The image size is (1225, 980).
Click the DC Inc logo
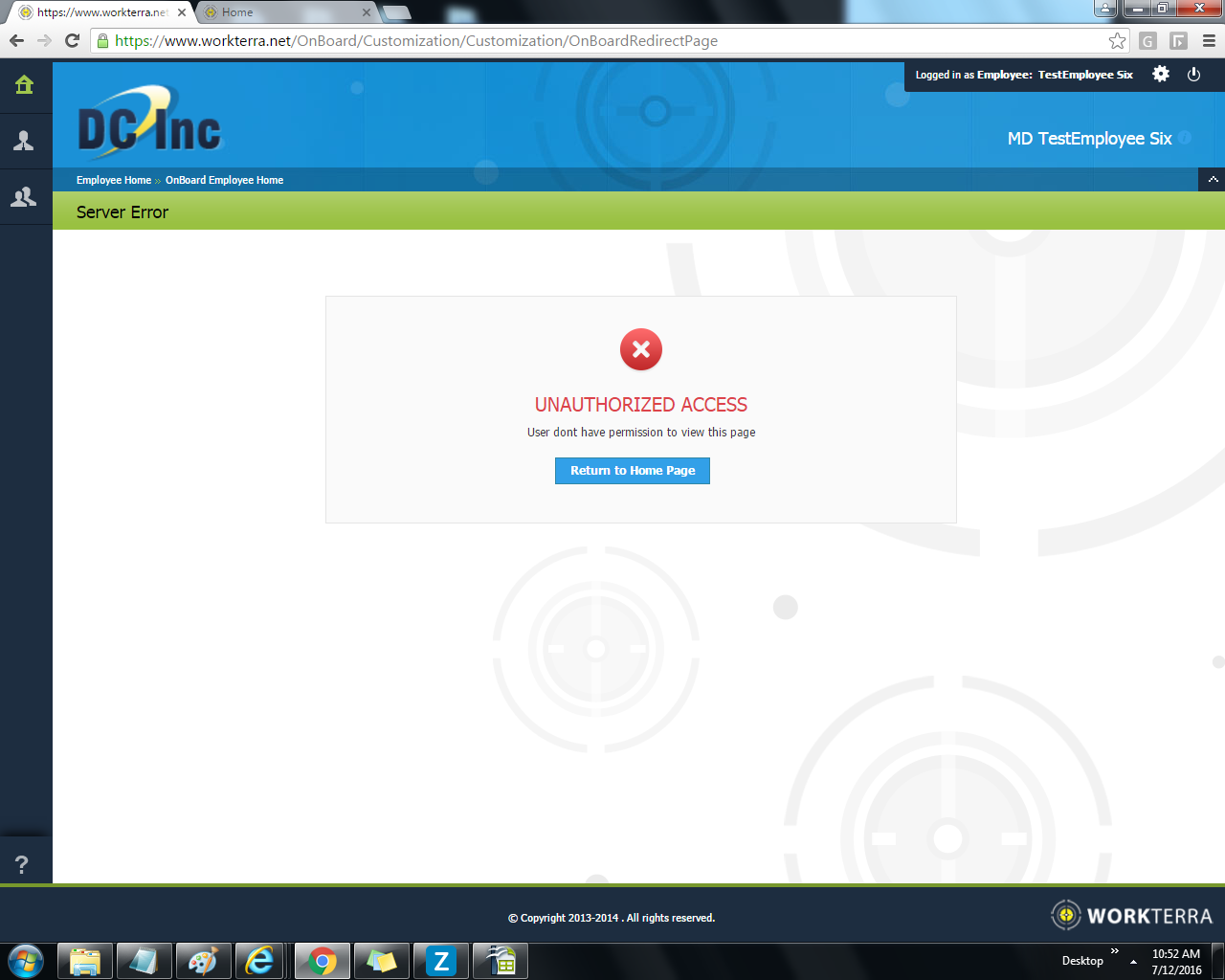coord(150,122)
